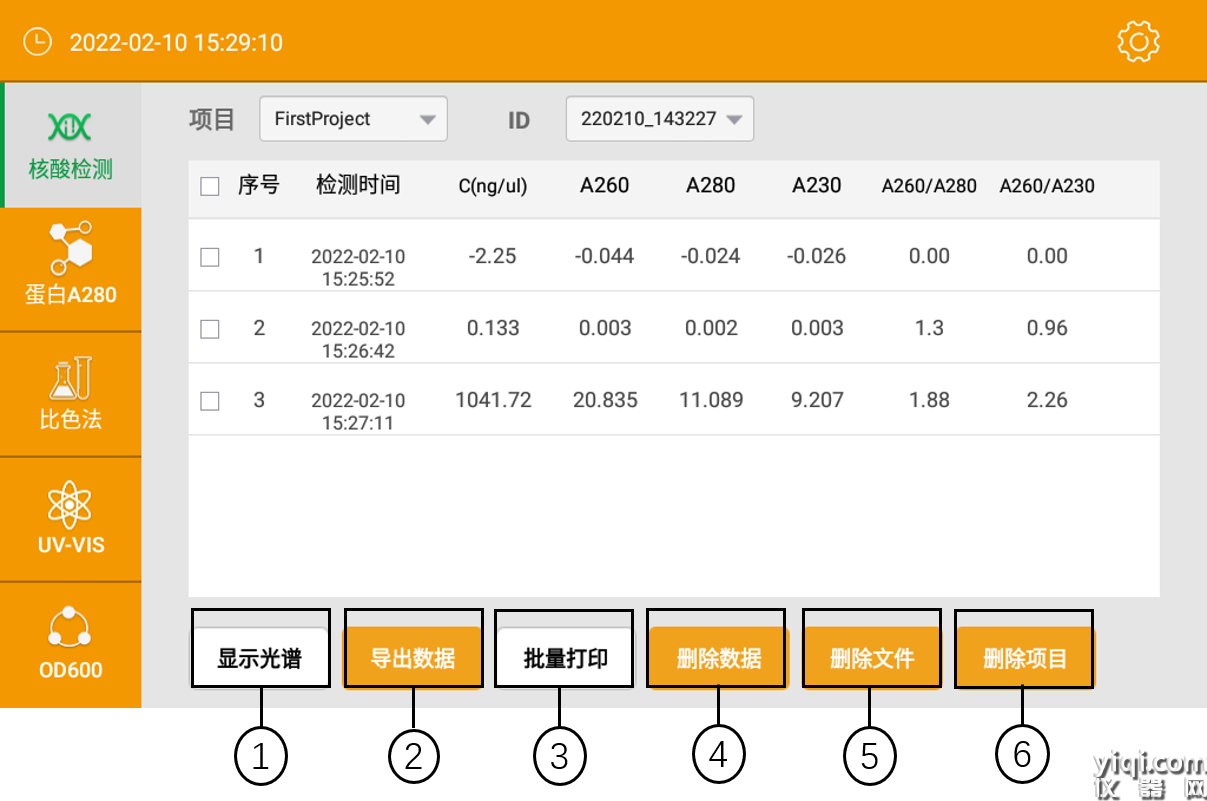Expand the ID 220210_143227 dropdown
Viewport: 1207px width, 801px height.
click(660, 119)
